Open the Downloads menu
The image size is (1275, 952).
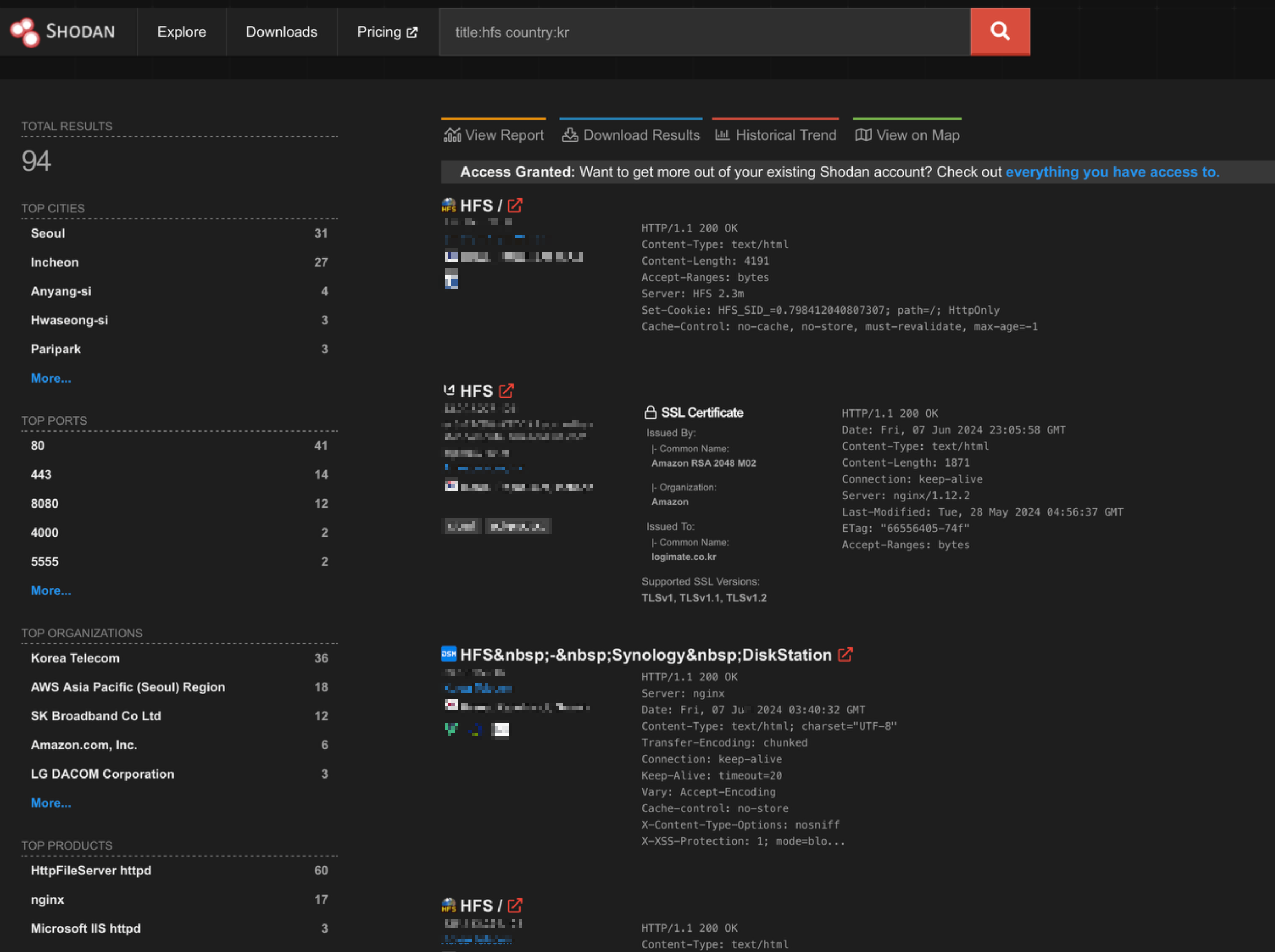[281, 32]
